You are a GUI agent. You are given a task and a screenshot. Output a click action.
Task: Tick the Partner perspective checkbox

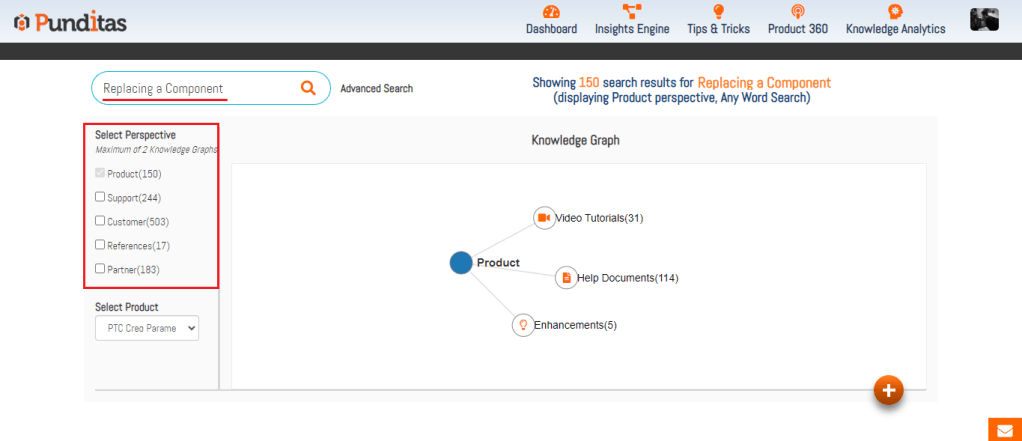[x=100, y=269]
